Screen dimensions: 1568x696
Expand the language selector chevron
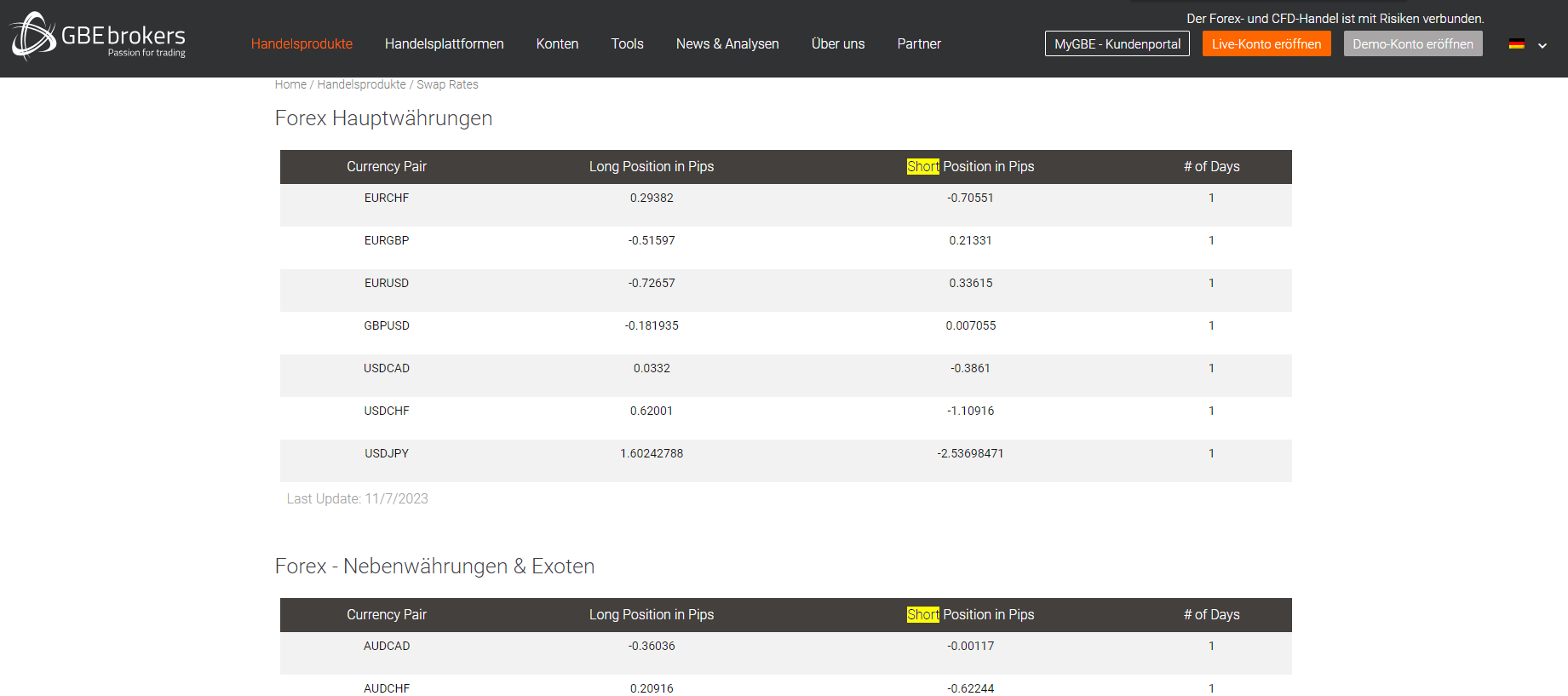point(1542,45)
